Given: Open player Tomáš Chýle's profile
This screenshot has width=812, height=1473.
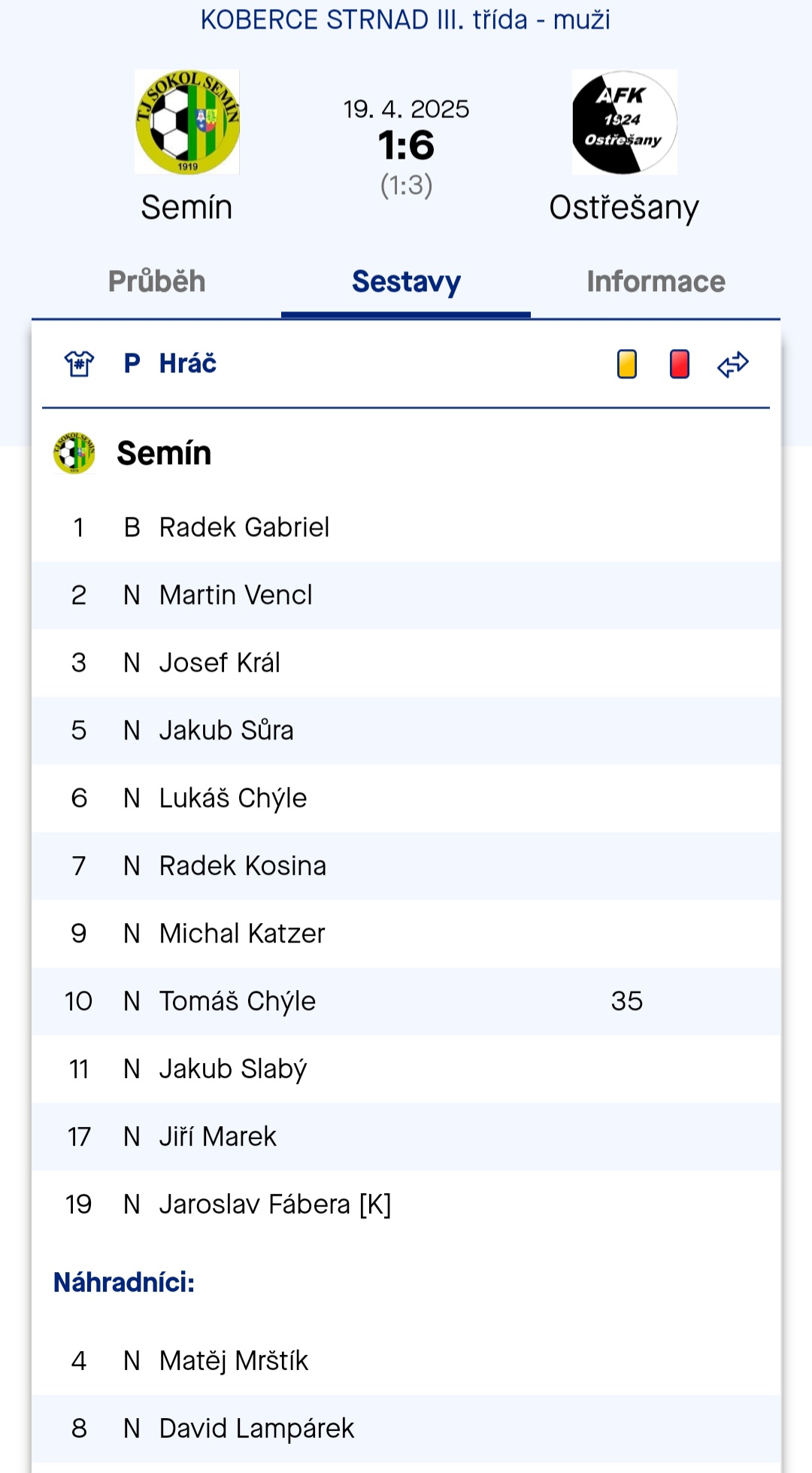Looking at the screenshot, I should point(238,1001).
